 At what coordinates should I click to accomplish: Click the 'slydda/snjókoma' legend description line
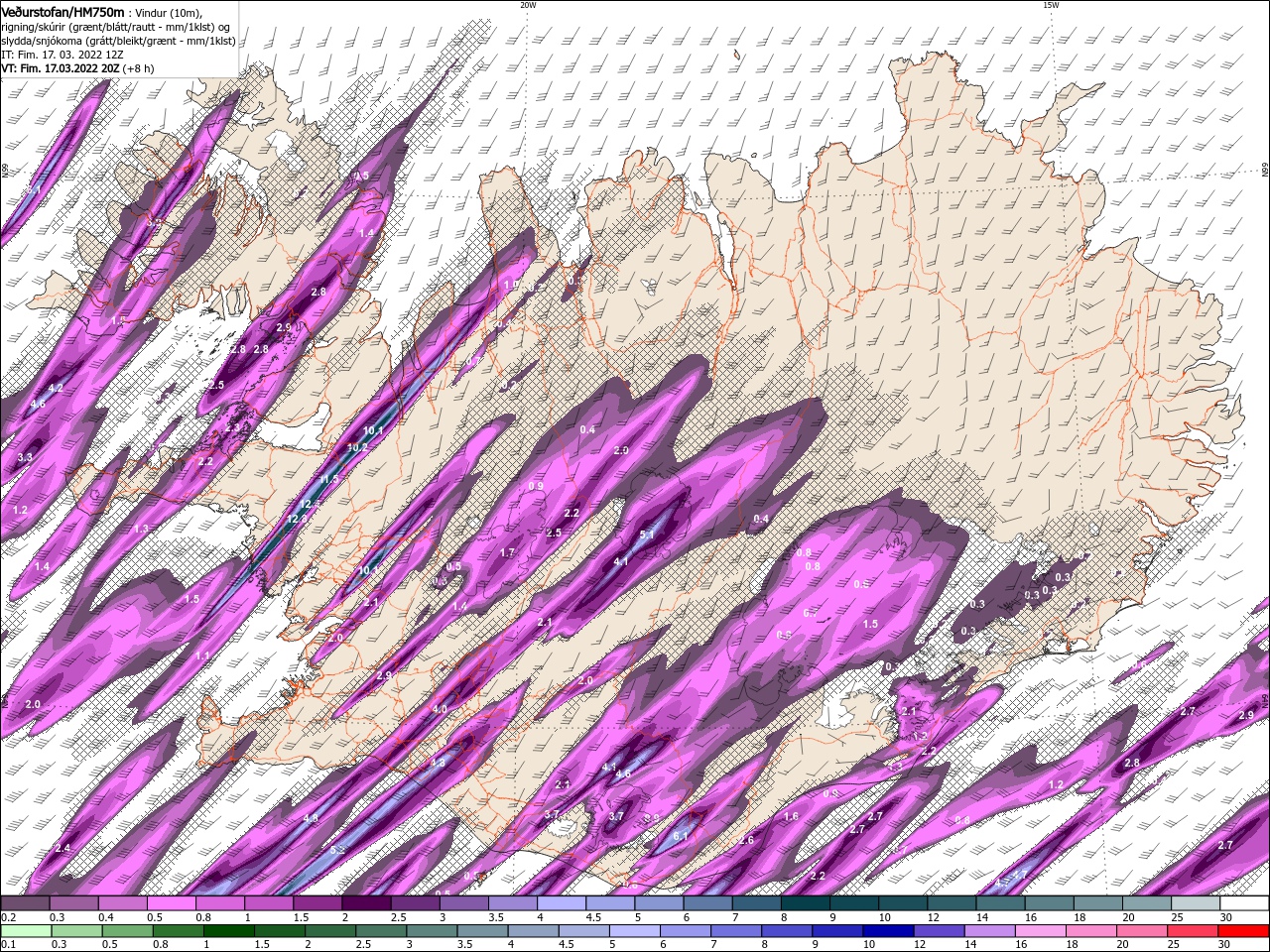click(118, 41)
